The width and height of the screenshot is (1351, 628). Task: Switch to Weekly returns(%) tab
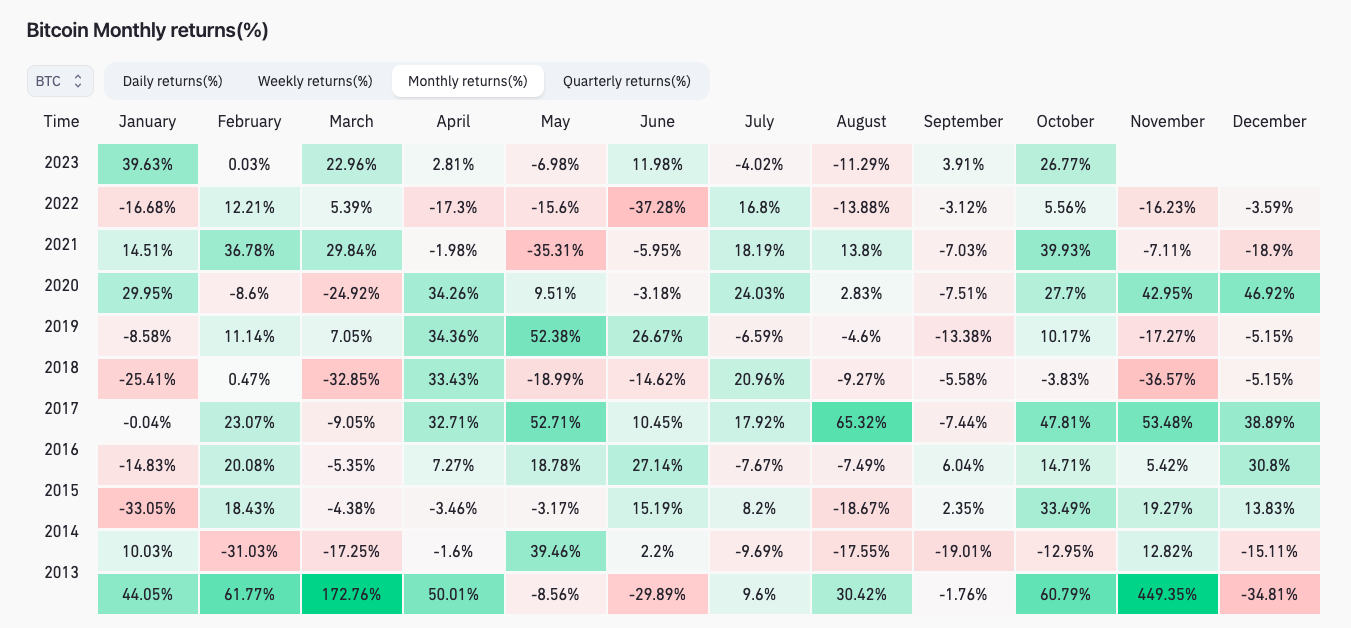point(315,81)
